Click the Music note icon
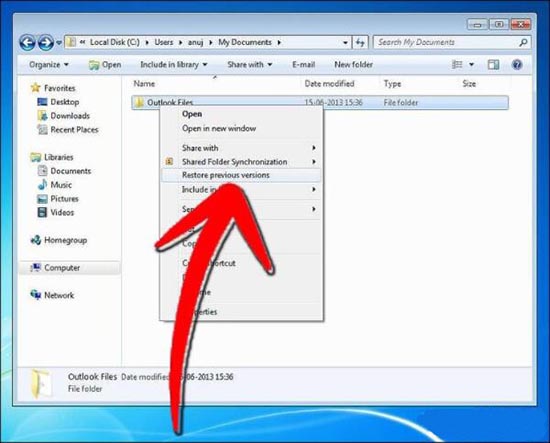The image size is (550, 443). [42, 184]
